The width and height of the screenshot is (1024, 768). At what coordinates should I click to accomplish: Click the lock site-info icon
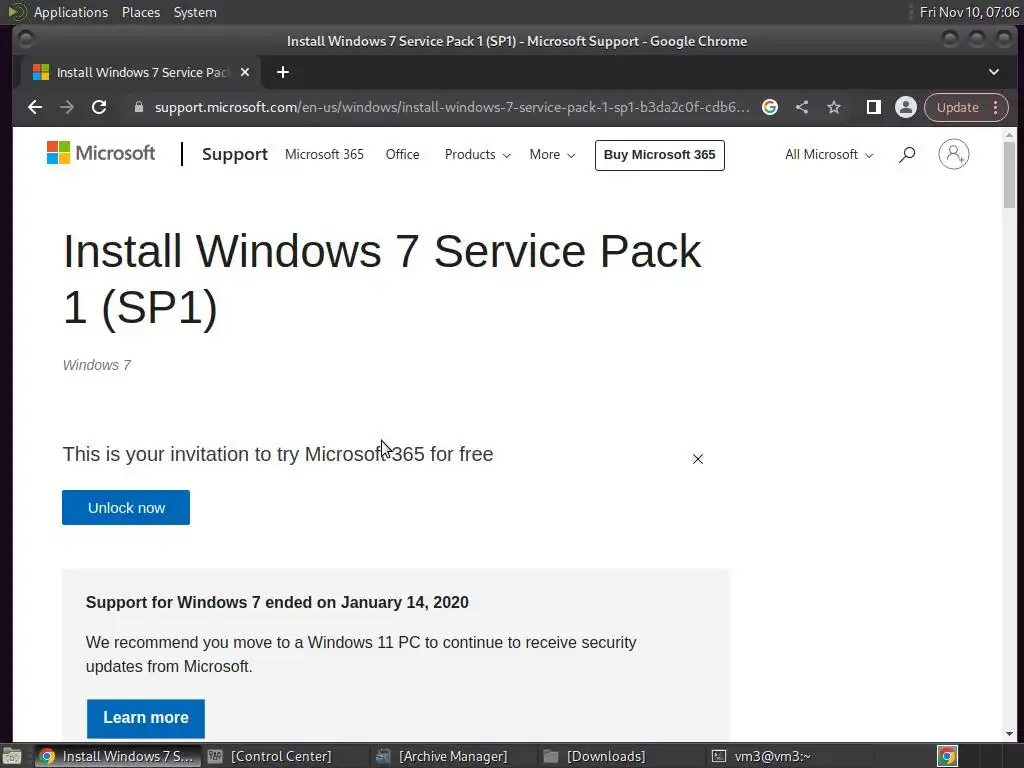tap(138, 107)
